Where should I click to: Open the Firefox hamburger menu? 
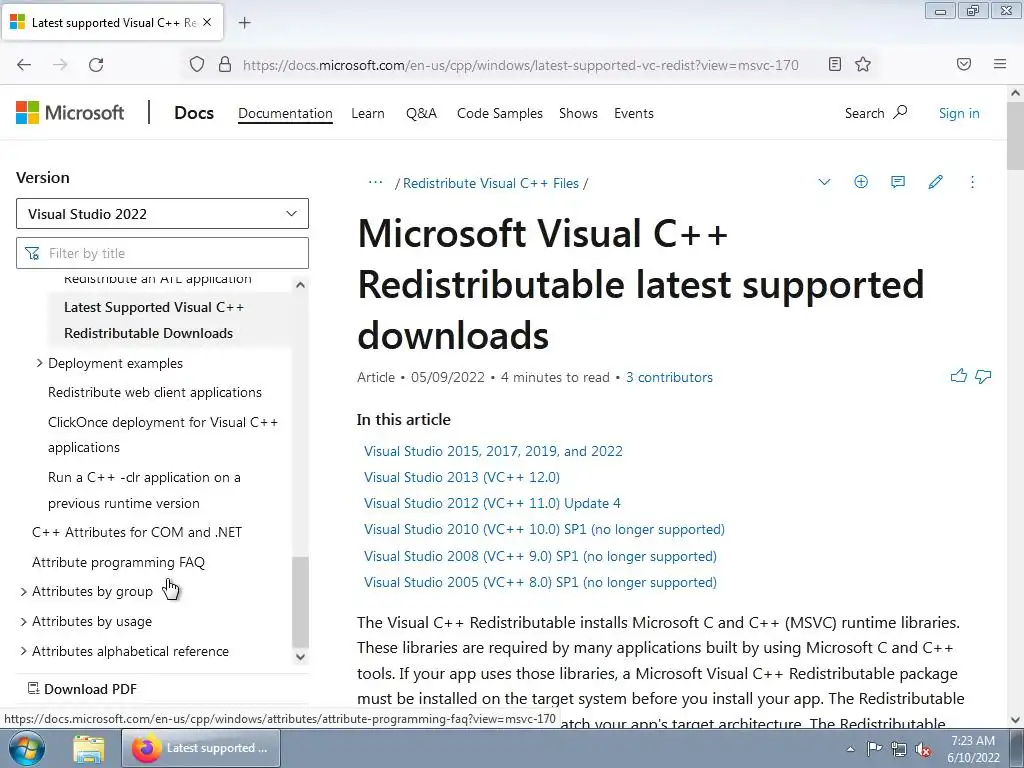tap(1000, 64)
